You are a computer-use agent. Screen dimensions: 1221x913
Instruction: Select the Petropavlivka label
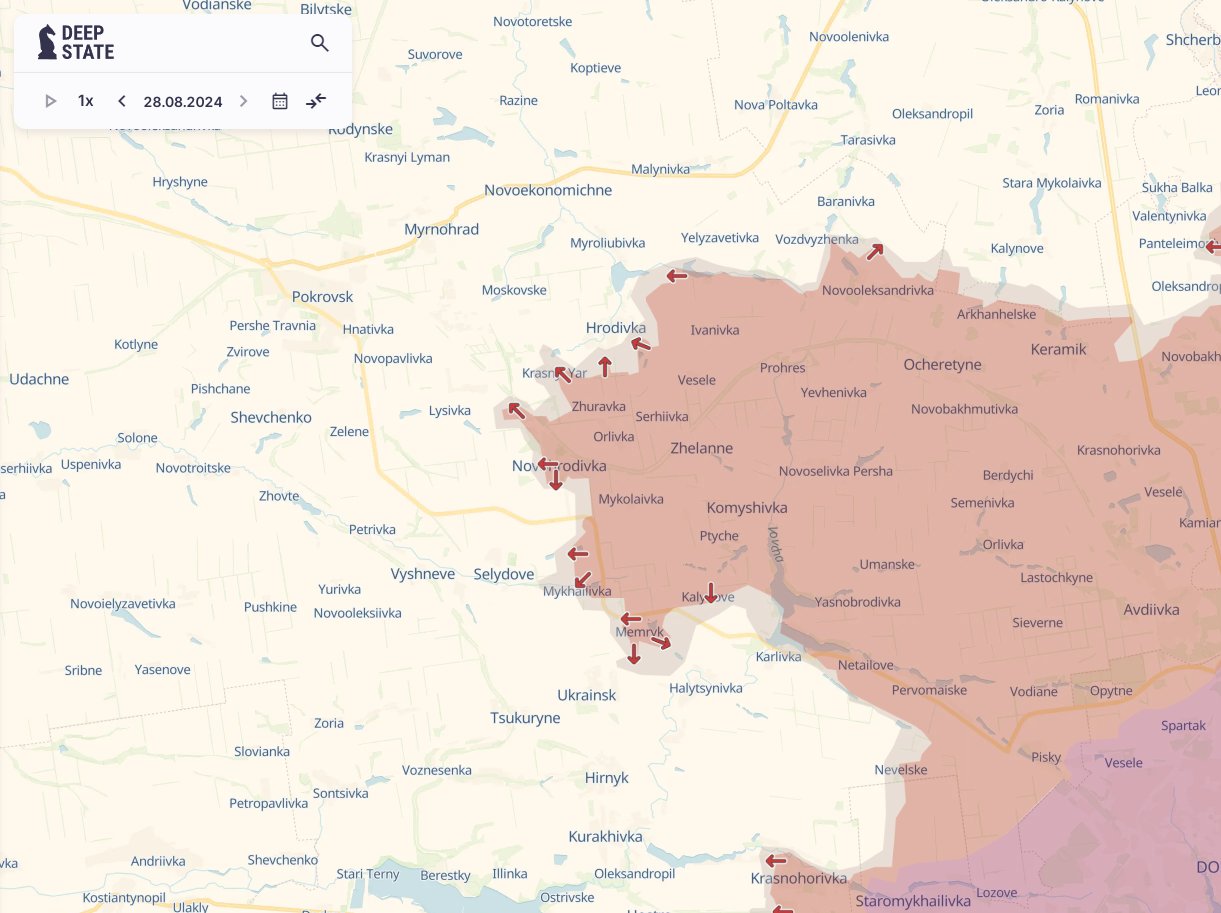[269, 803]
